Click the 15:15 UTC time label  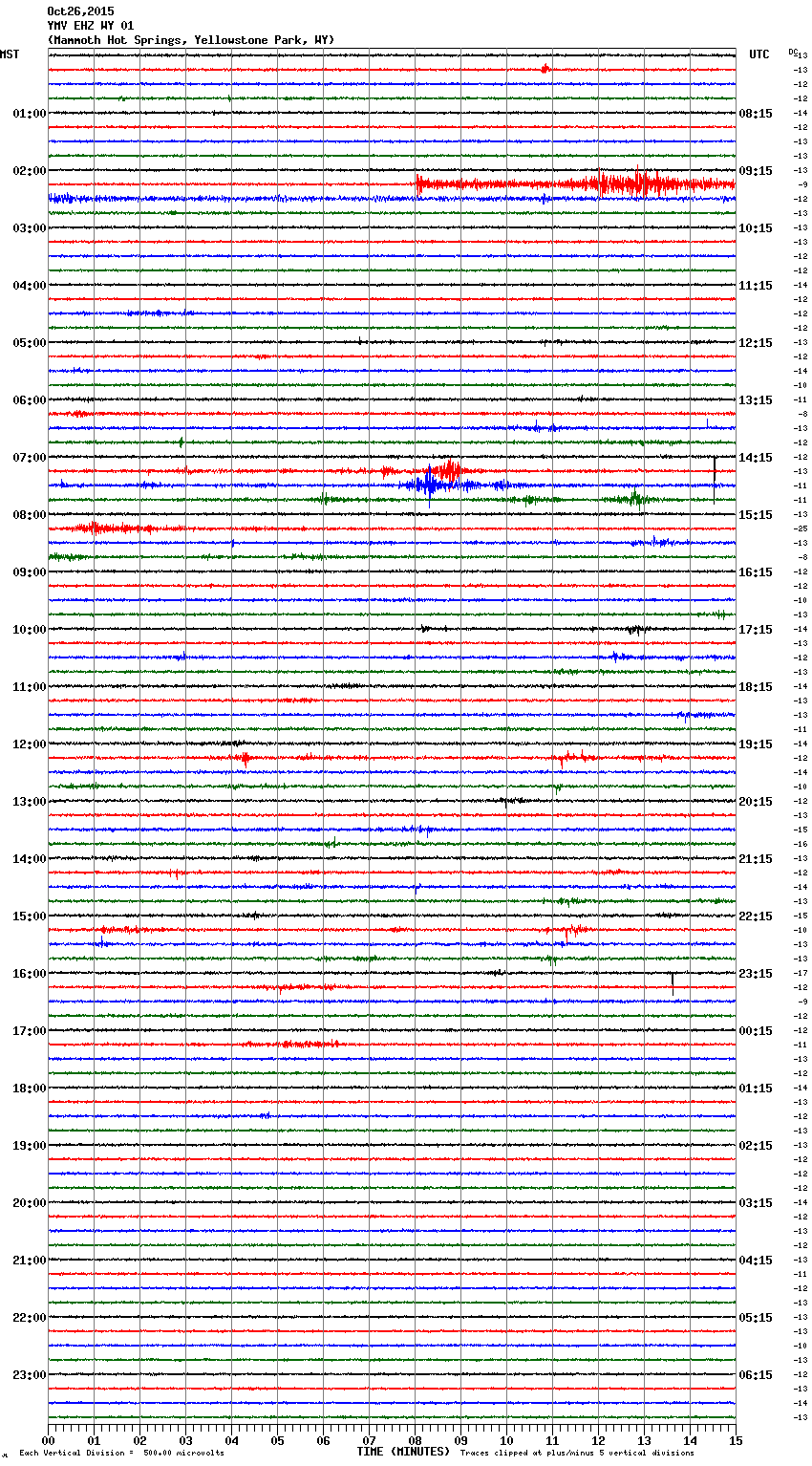(x=756, y=514)
